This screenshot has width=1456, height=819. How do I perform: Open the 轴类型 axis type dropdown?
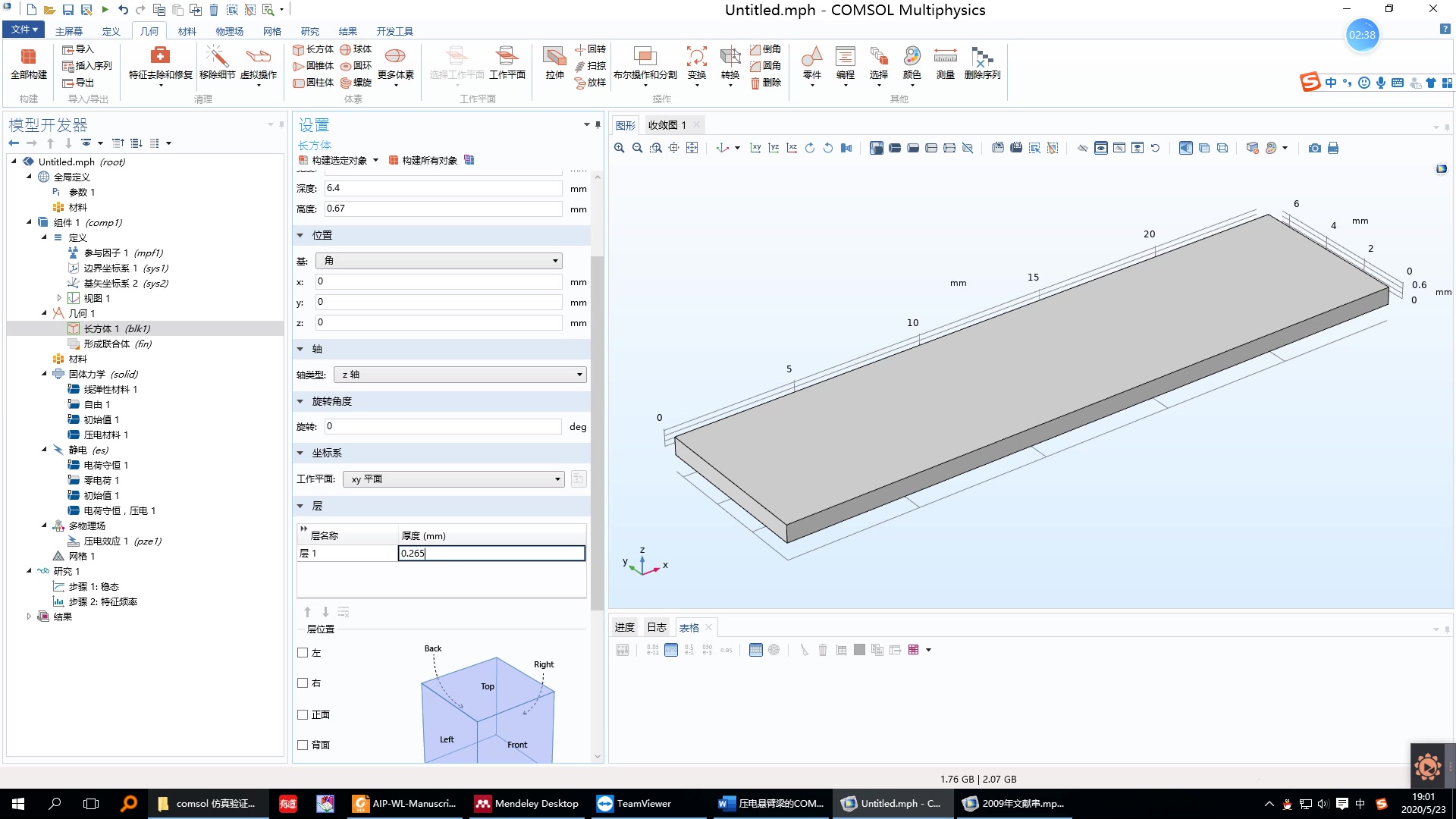tap(460, 375)
